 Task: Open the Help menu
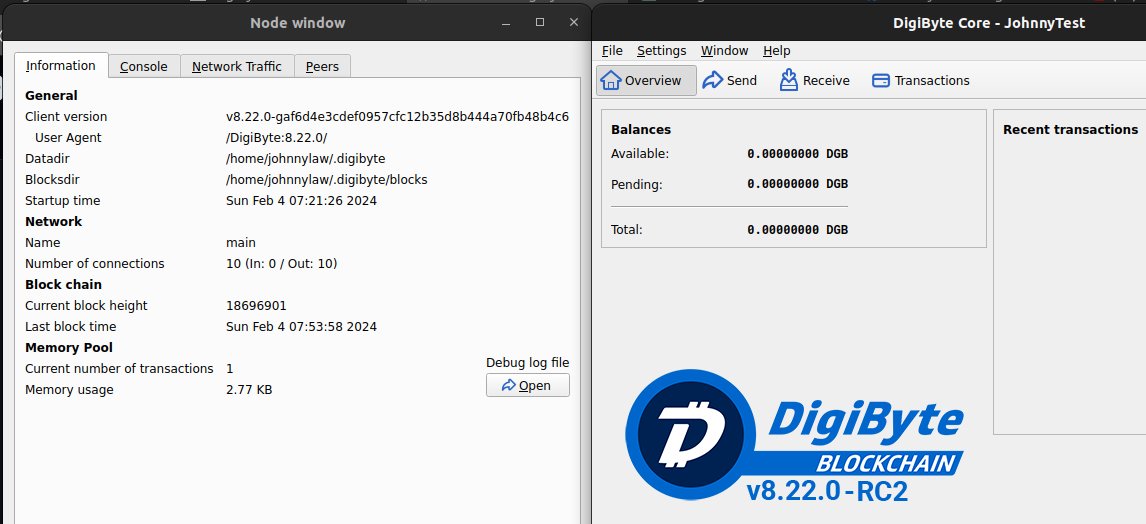point(776,50)
